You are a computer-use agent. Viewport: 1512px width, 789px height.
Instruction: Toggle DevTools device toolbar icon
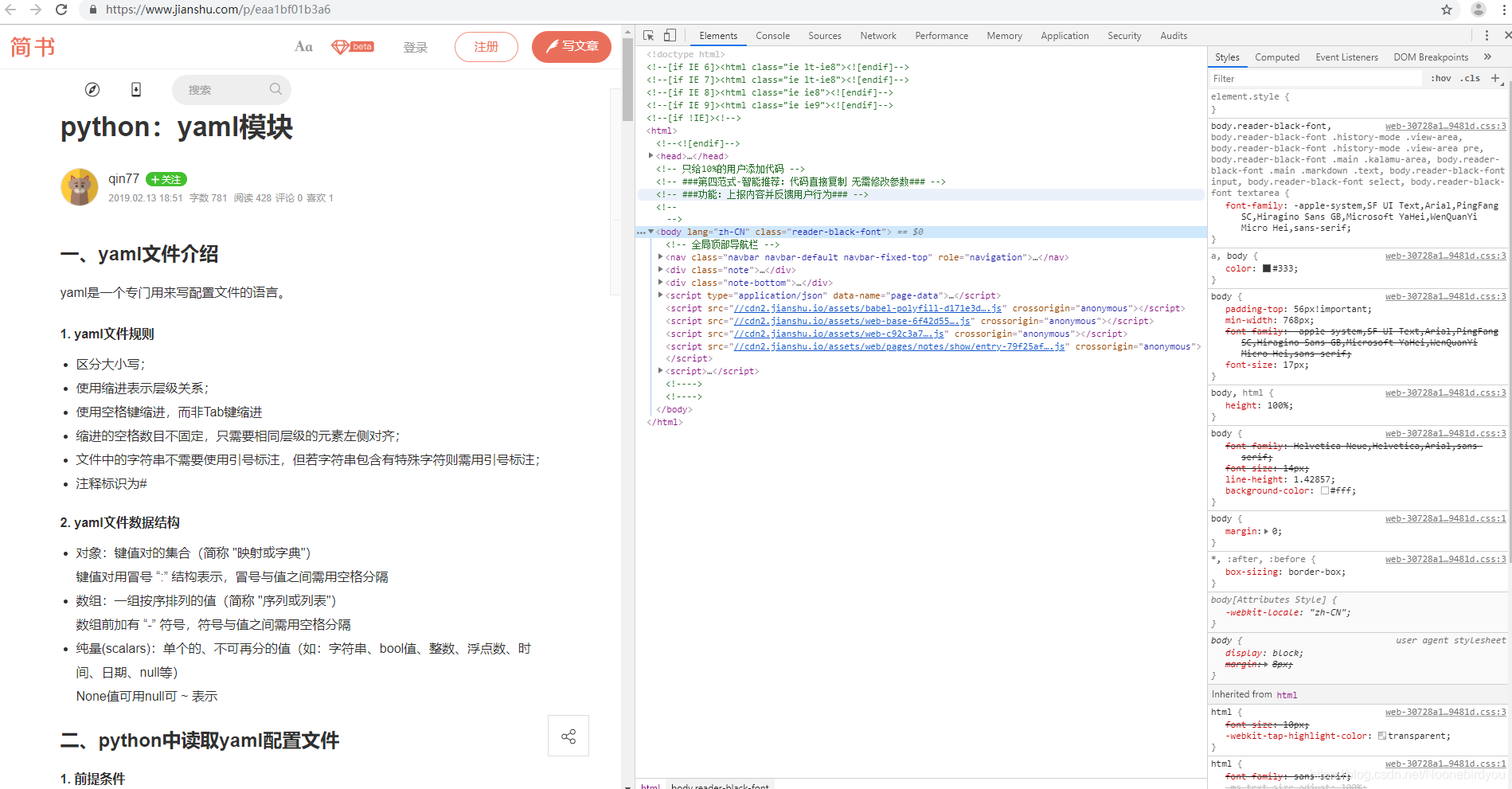[x=670, y=36]
